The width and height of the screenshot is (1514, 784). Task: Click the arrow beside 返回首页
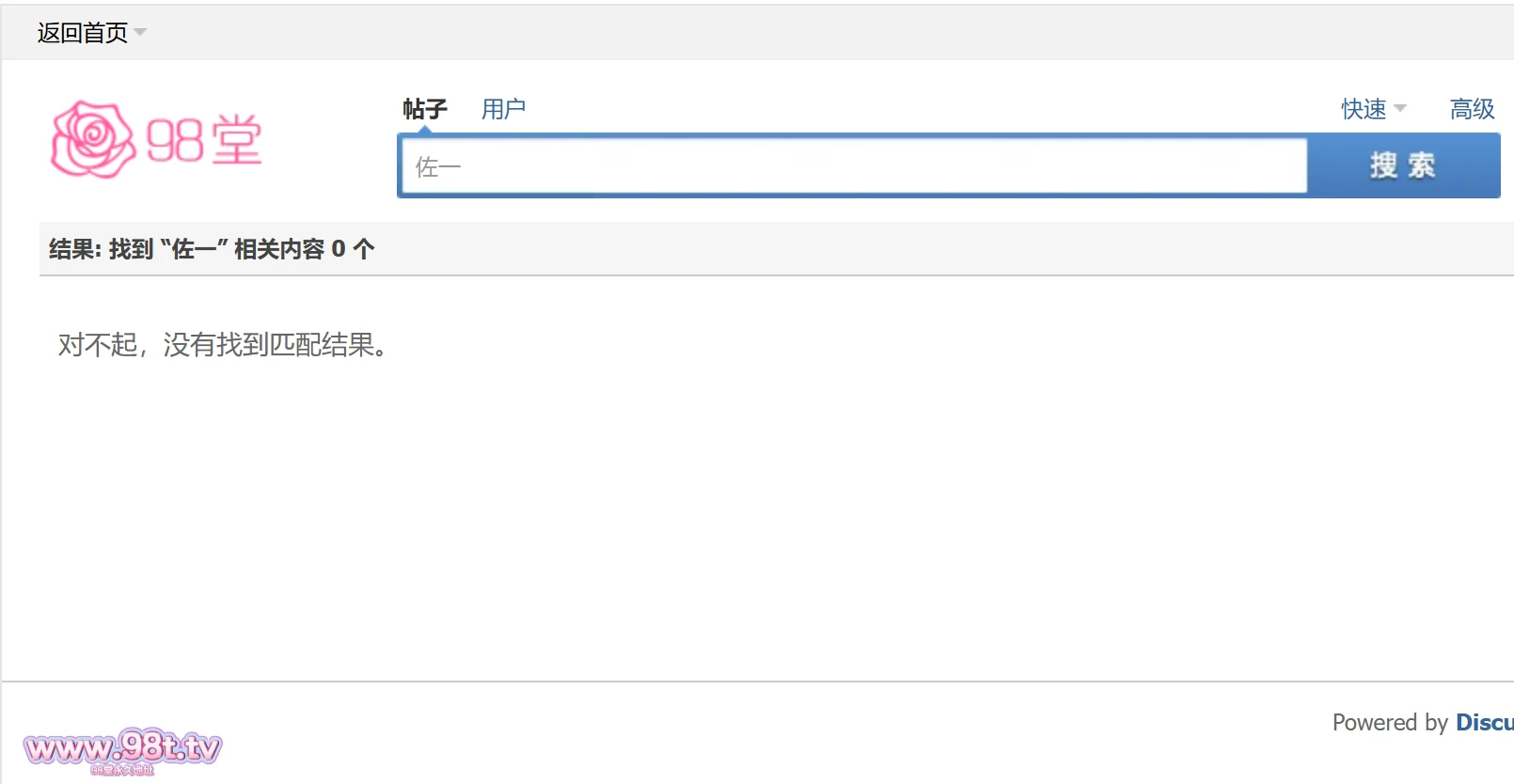[x=140, y=33]
